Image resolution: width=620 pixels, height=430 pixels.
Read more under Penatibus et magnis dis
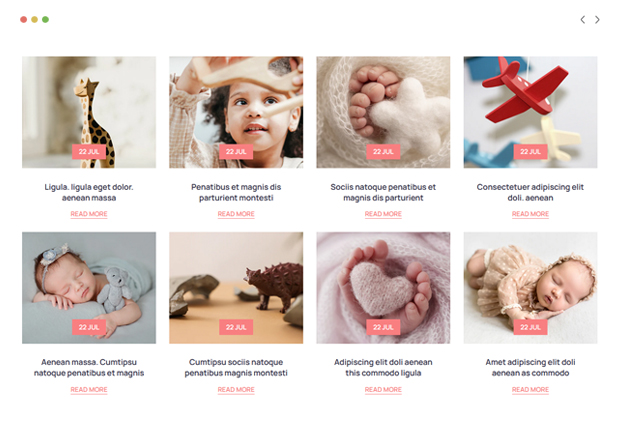(236, 214)
